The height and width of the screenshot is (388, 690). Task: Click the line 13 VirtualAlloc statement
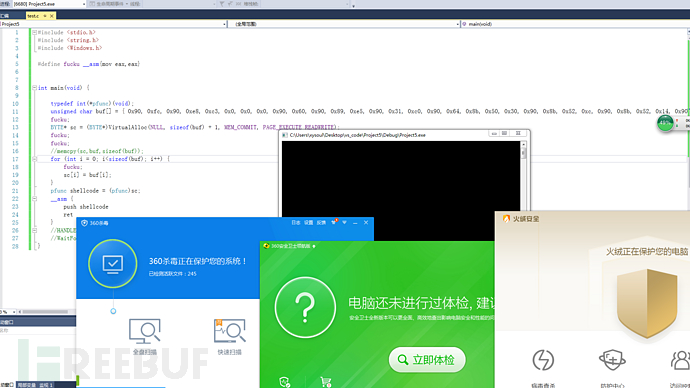point(195,127)
